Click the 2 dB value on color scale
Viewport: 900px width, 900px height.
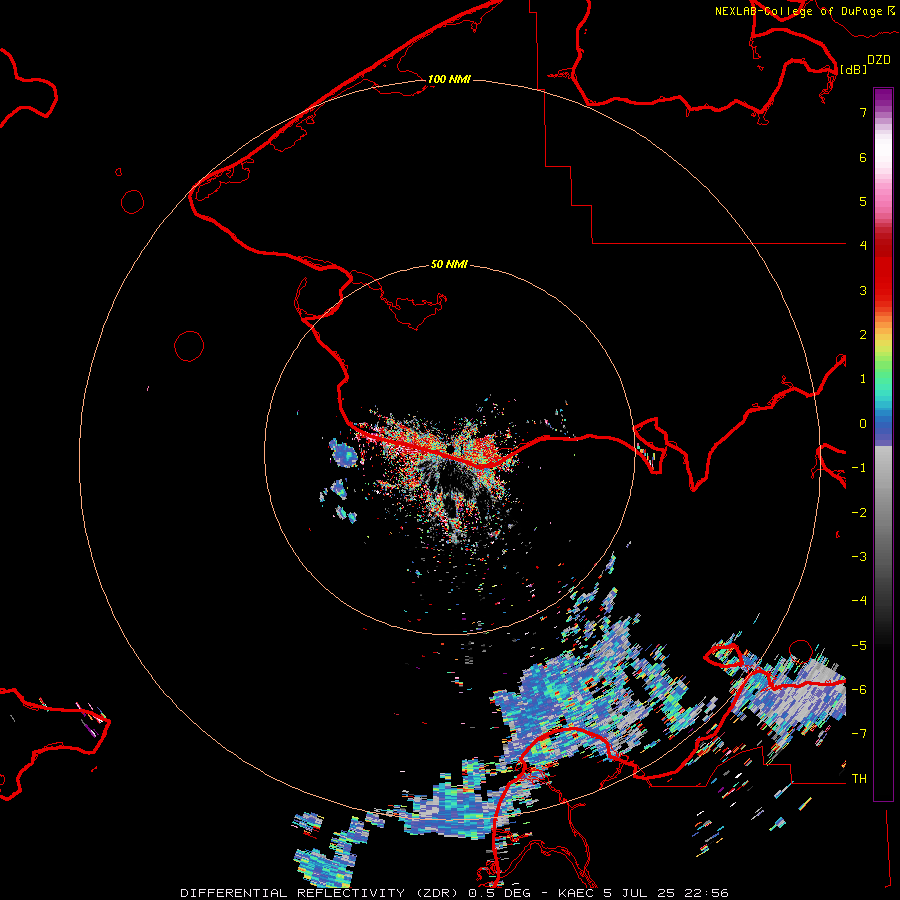pos(863,335)
